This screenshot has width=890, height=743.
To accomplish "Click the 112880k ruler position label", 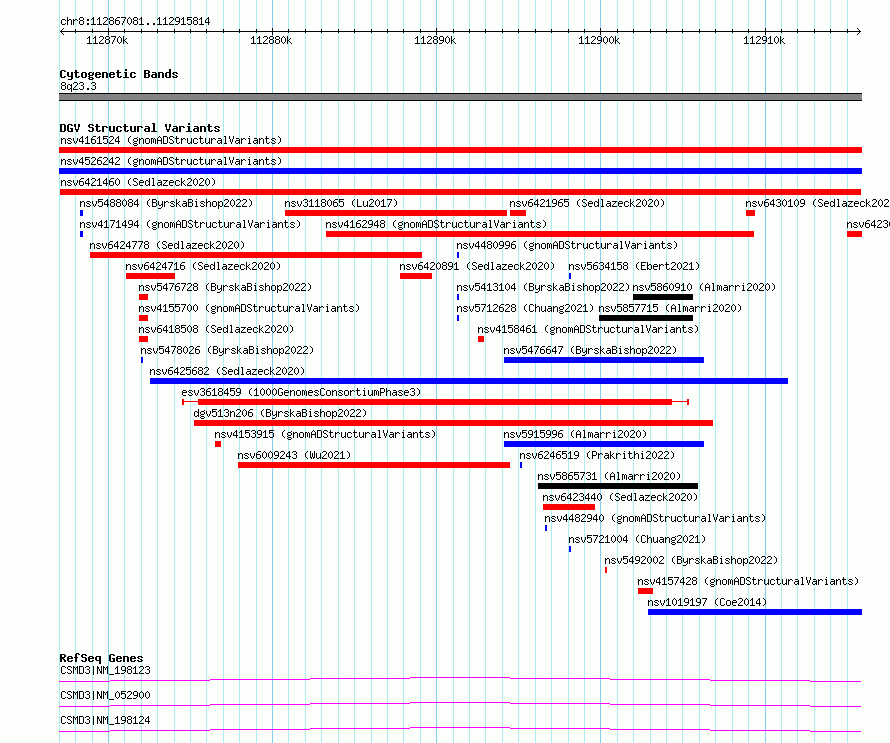I will [271, 40].
